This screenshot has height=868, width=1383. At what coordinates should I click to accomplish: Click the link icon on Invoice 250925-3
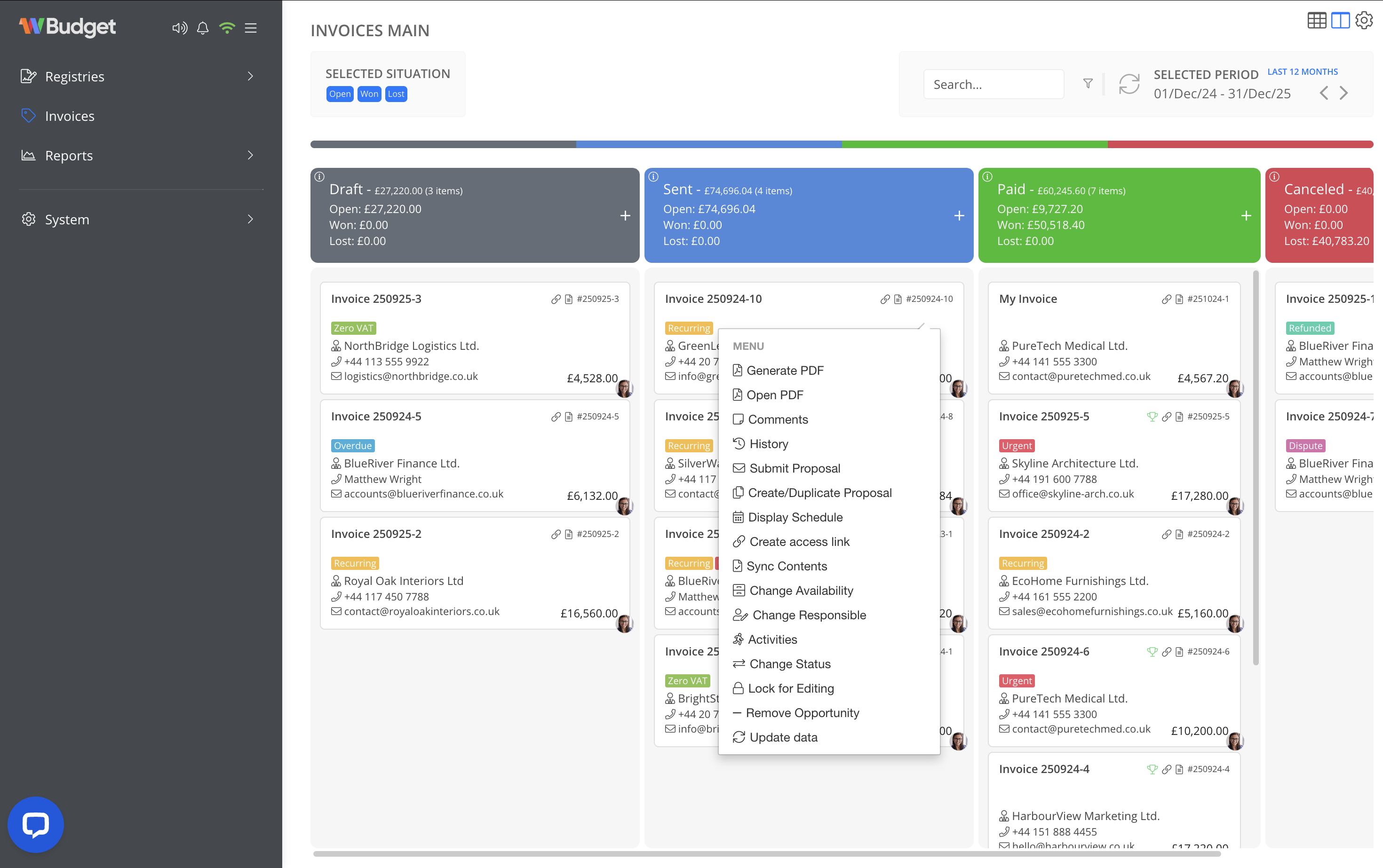coord(556,299)
